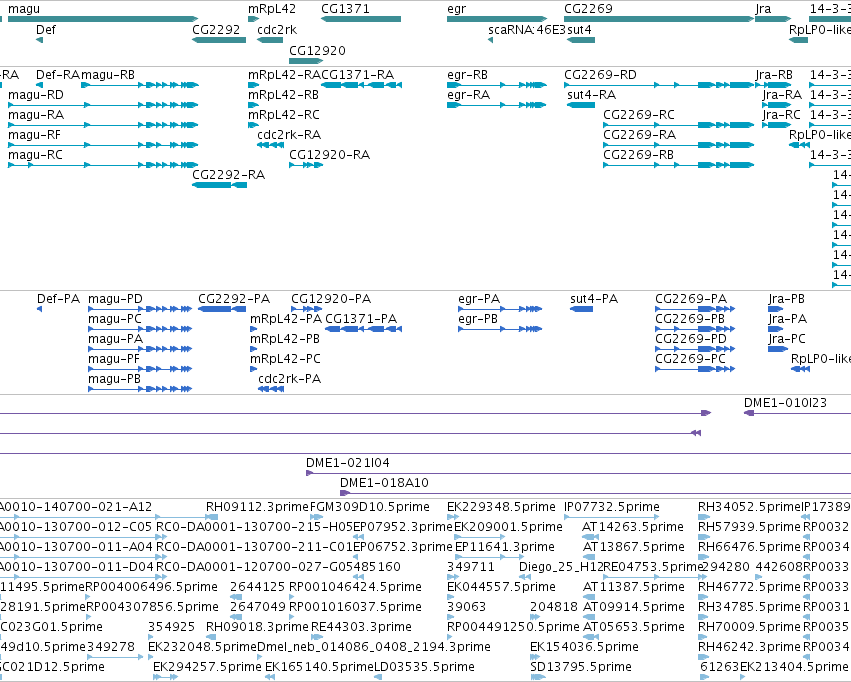Click the sut4-RA transcript label

tap(592, 95)
